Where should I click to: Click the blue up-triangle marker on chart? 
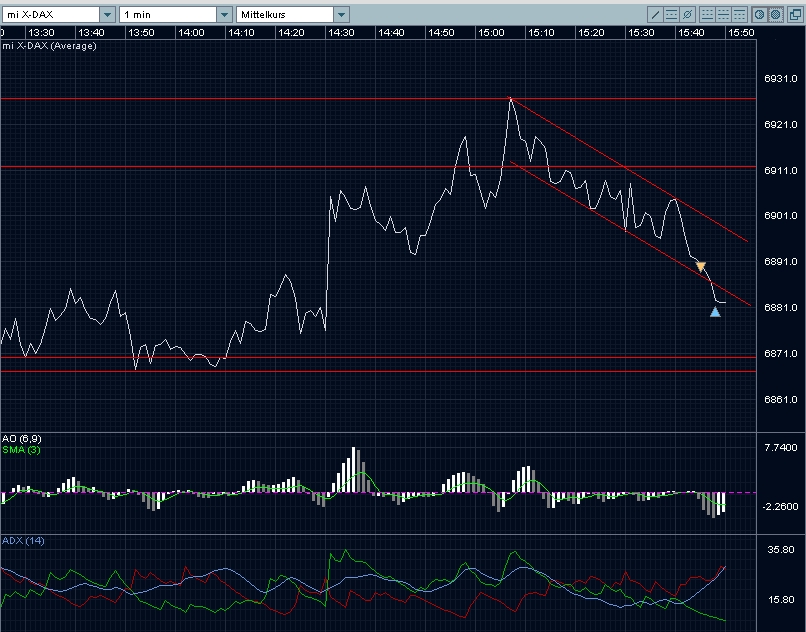[x=715, y=312]
